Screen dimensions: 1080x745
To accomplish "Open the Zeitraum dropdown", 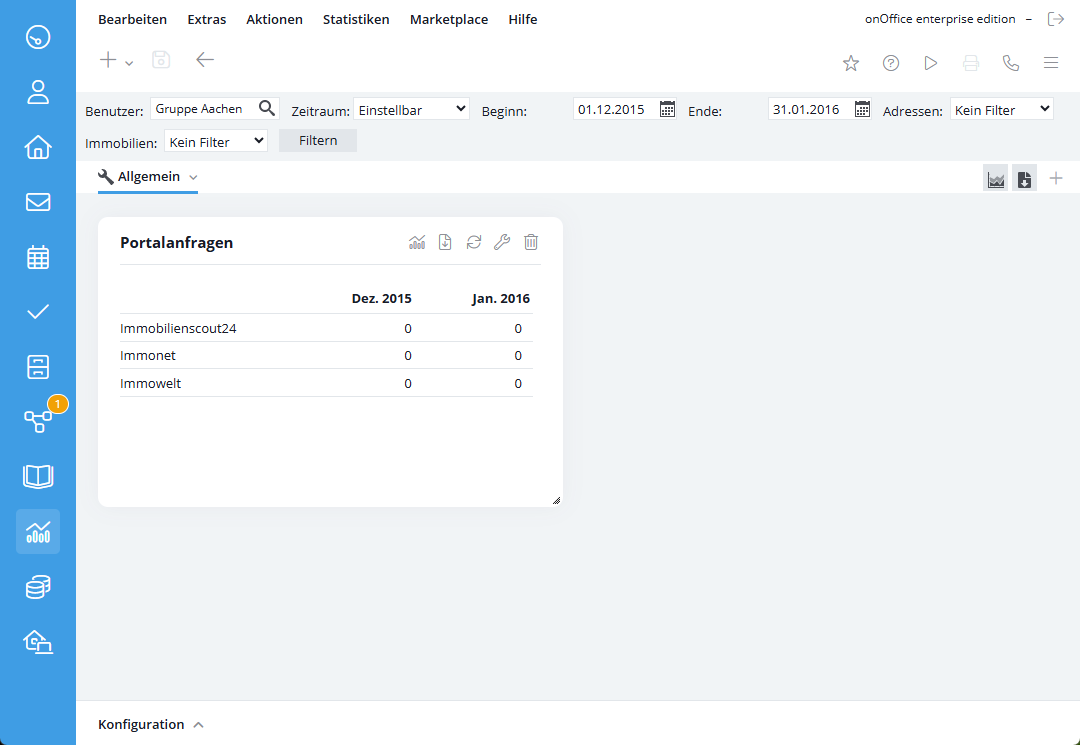I will 411,109.
